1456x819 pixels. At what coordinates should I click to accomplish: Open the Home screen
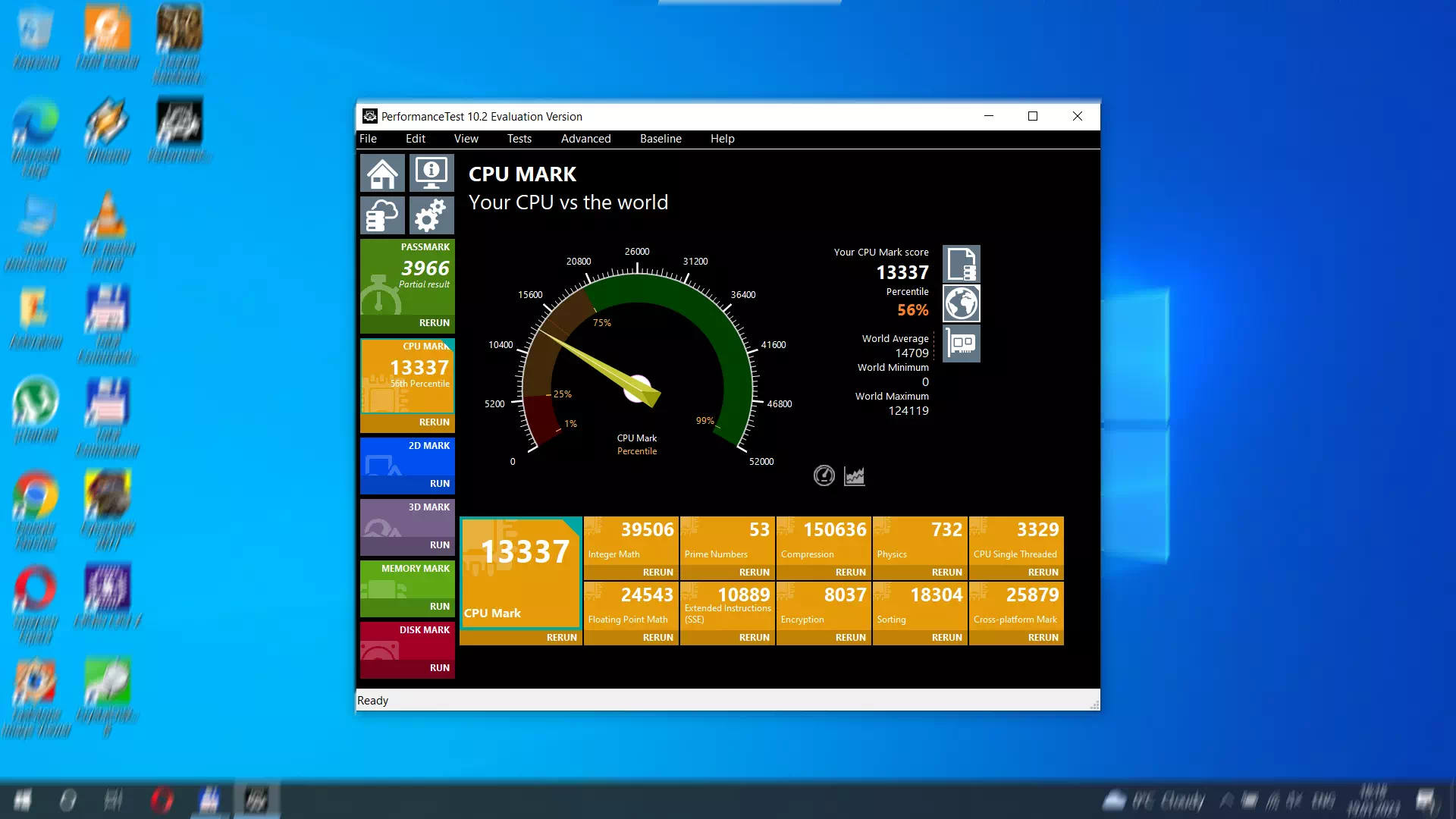point(382,172)
